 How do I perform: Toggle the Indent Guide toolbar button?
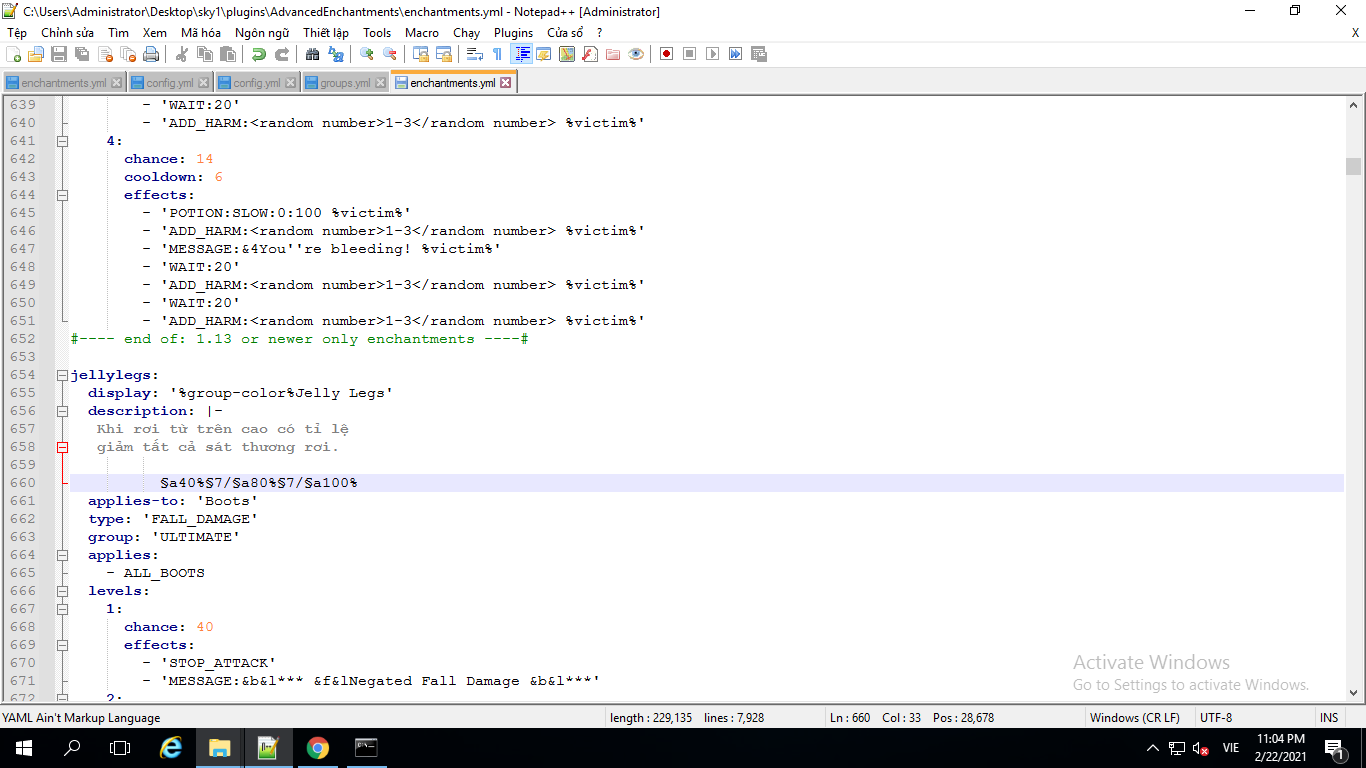[x=521, y=54]
